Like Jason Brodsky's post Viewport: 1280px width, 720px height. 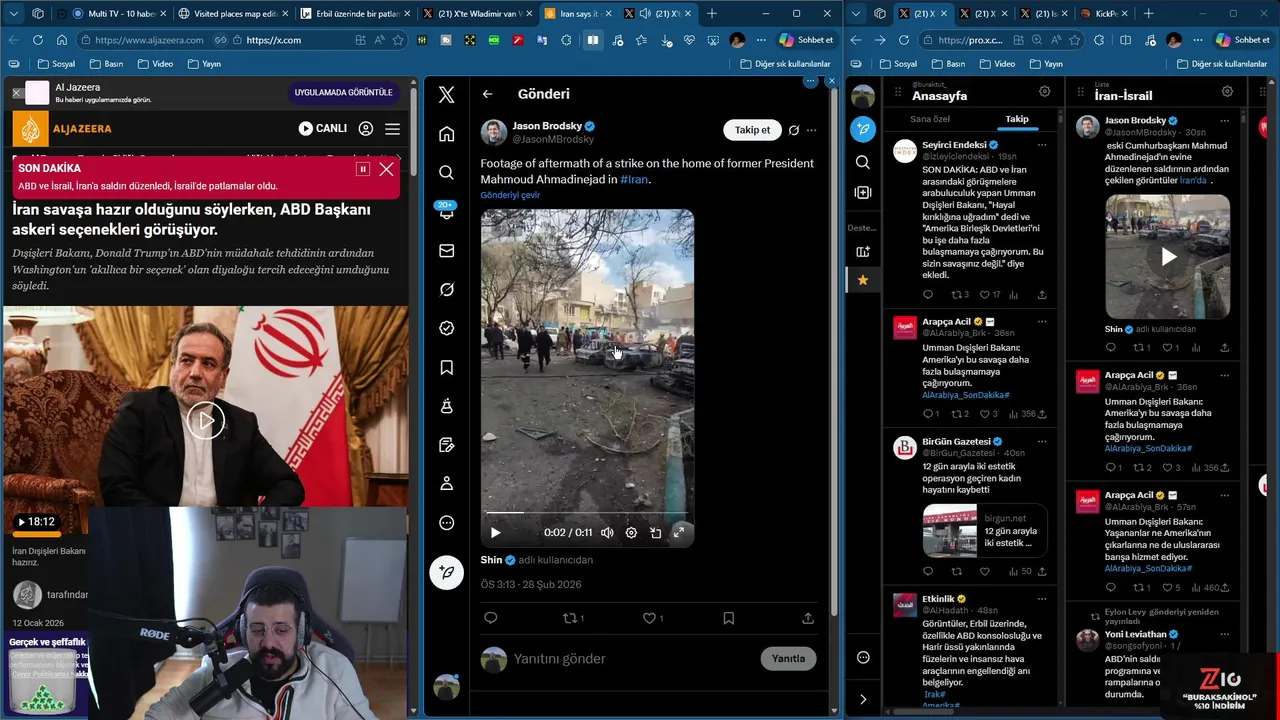pyautogui.click(x=651, y=618)
